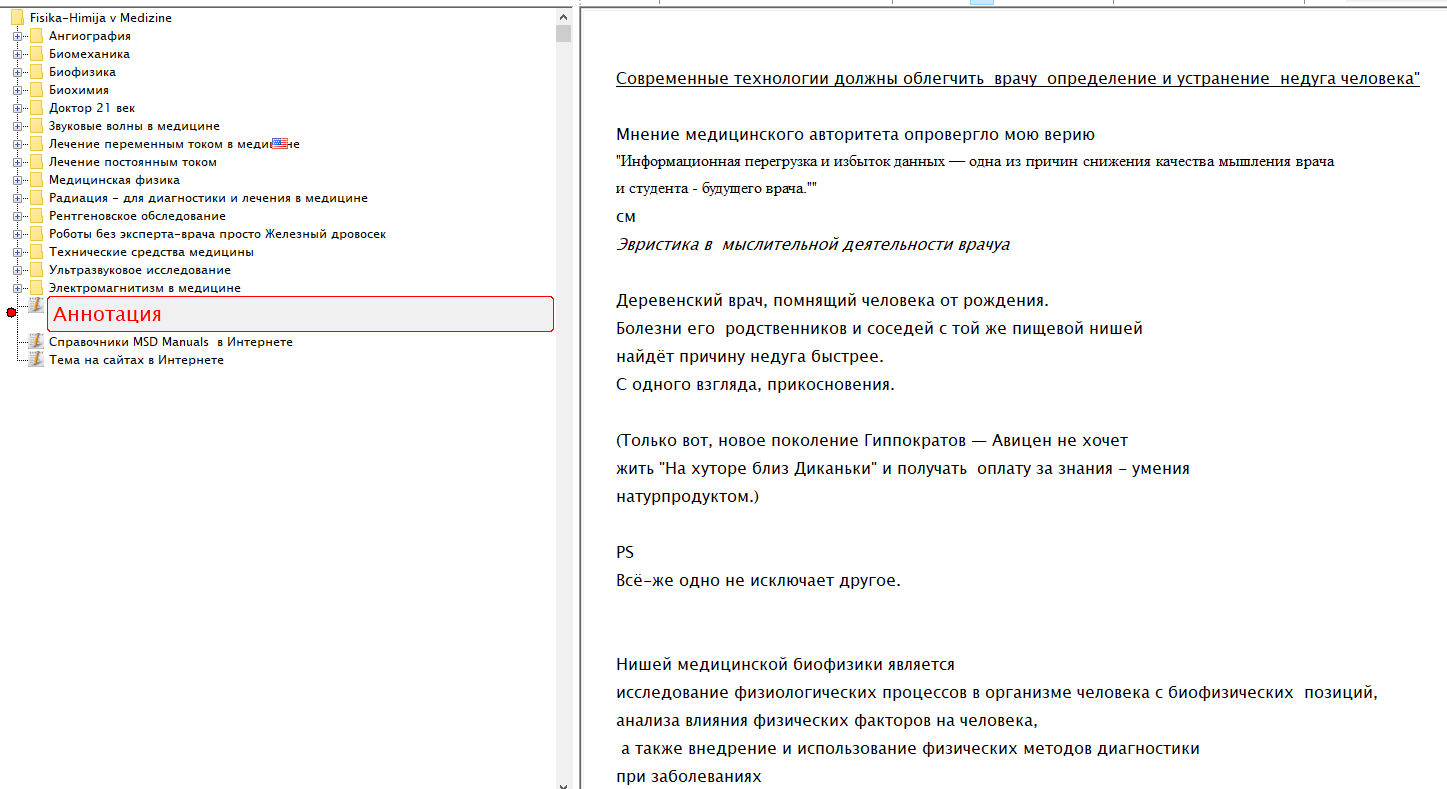Select Роботы без эксперта-врача tree item
Viewport: 1447px width, 789px height.
[x=217, y=234]
